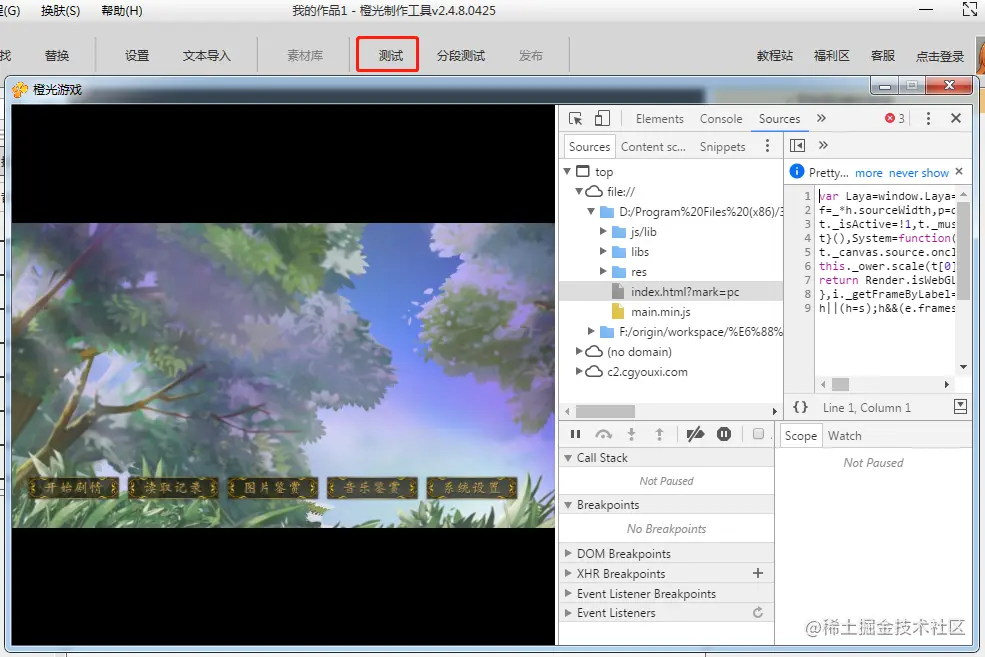Viewport: 985px width, 657px height.
Task: Expand the (no domain) node
Action: coord(579,351)
